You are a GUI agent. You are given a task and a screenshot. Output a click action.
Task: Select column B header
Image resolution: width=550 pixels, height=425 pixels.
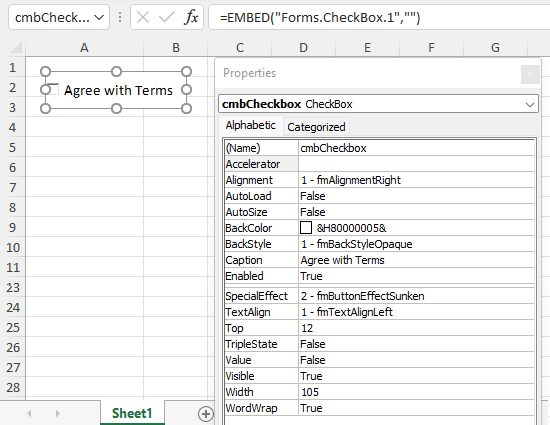(176, 47)
